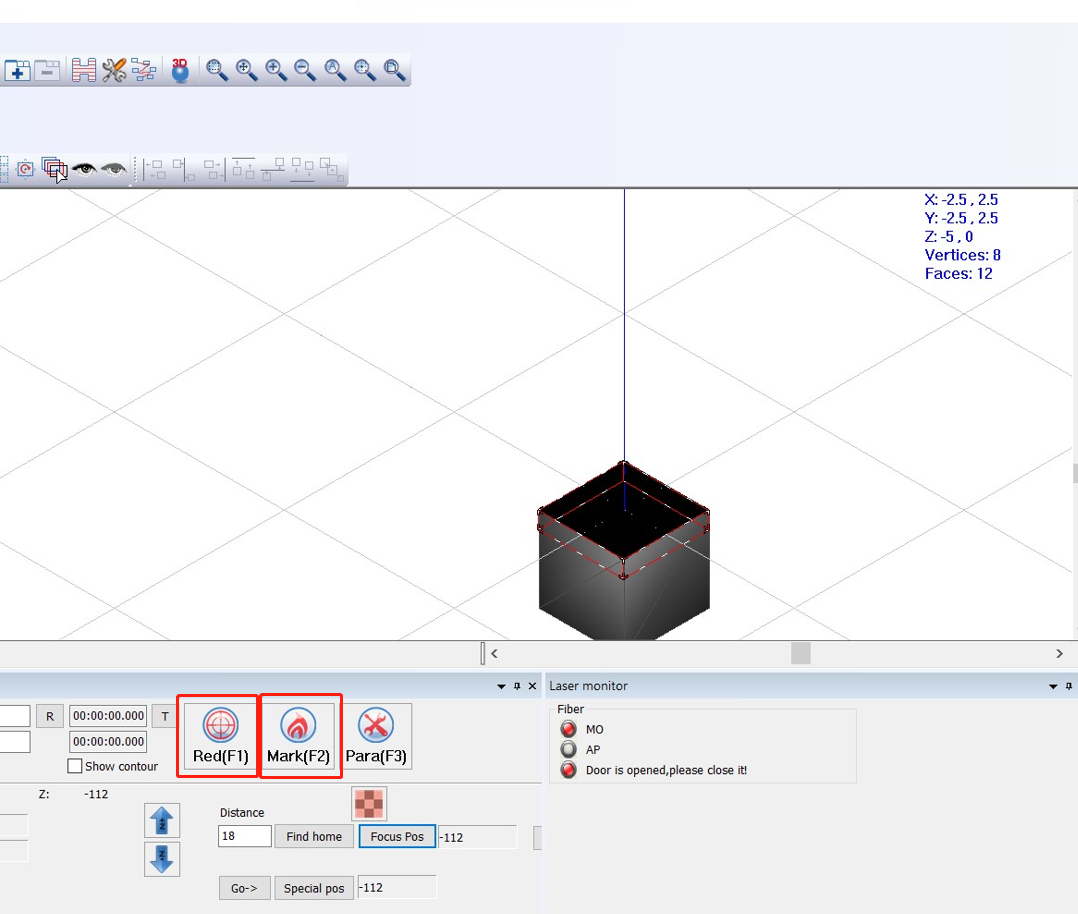Click the Go-> button
Viewport: 1078px width, 914px height.
click(x=245, y=888)
